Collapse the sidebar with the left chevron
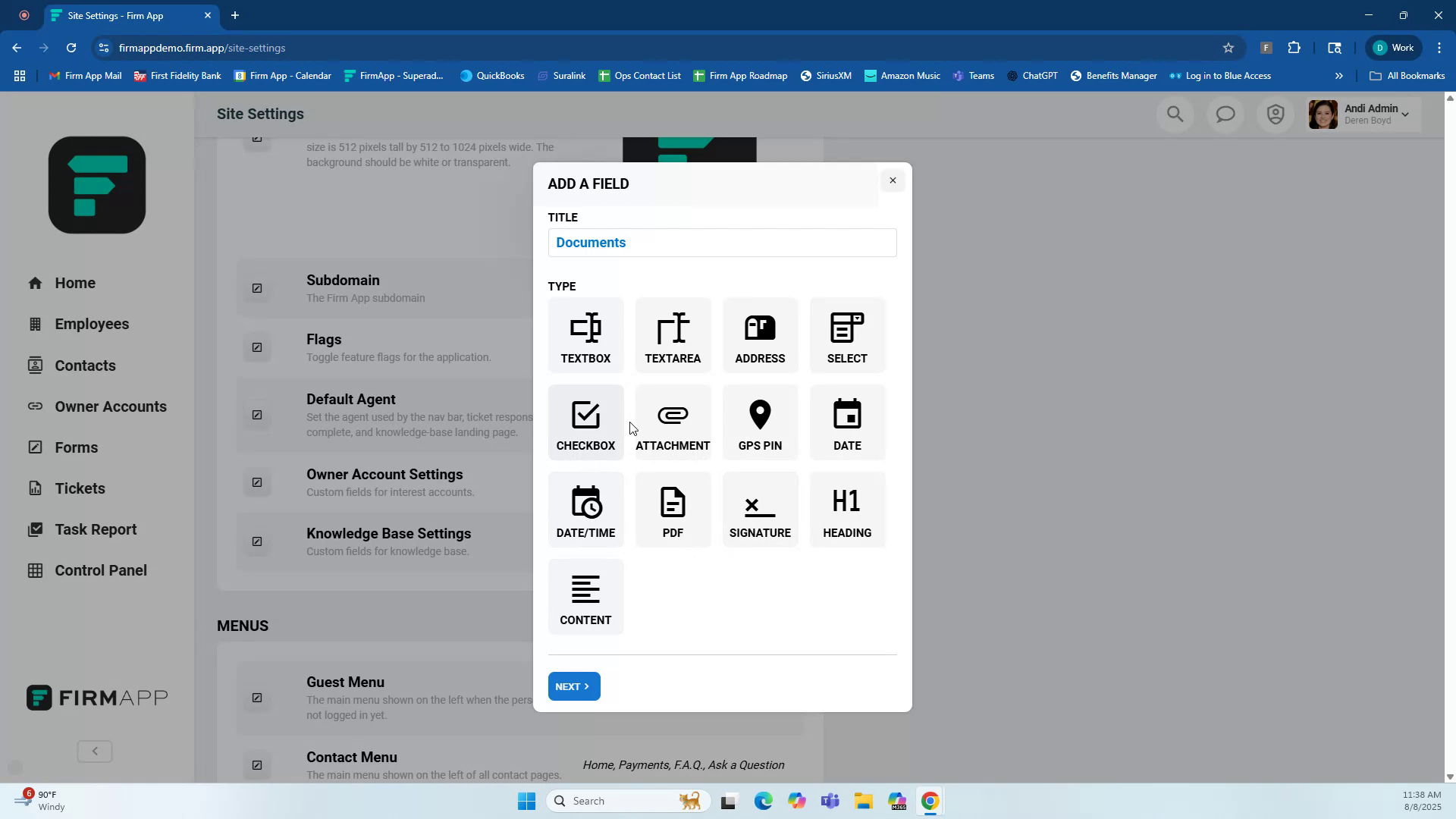This screenshot has height=819, width=1456. (94, 751)
